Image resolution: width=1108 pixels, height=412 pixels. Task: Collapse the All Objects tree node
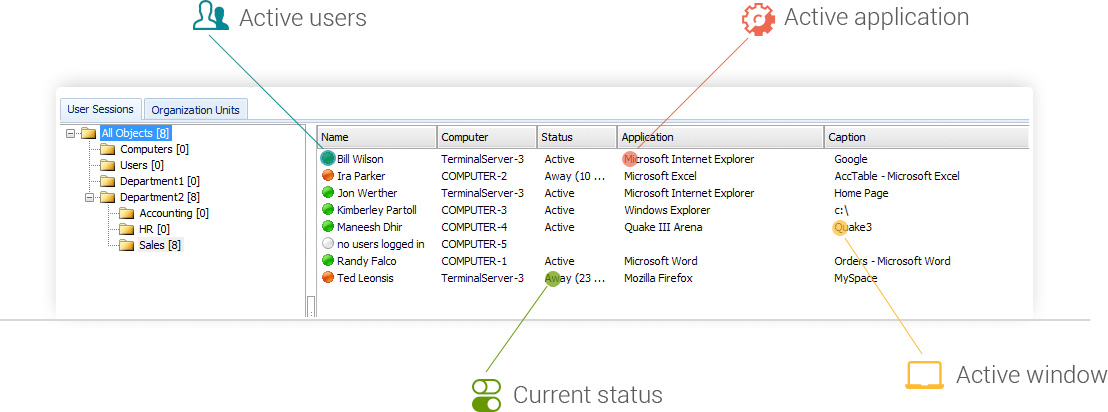pyautogui.click(x=70, y=133)
